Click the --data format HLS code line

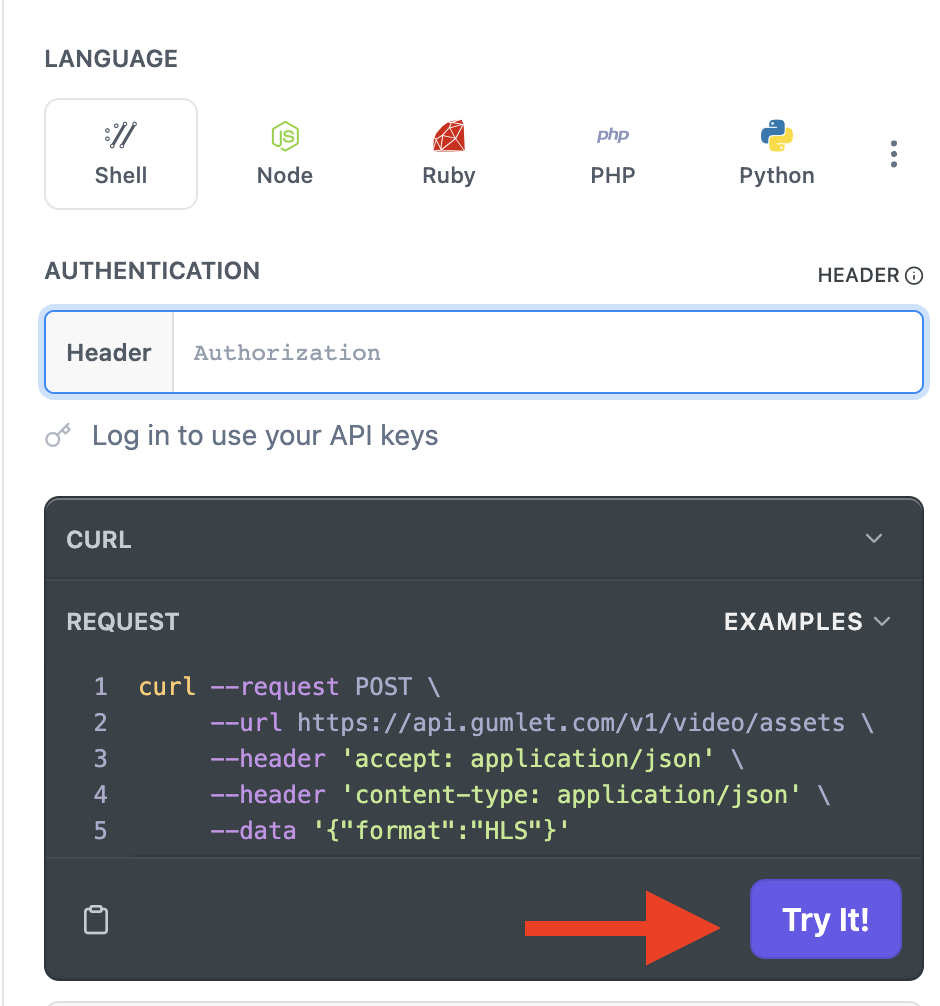[x=390, y=831]
